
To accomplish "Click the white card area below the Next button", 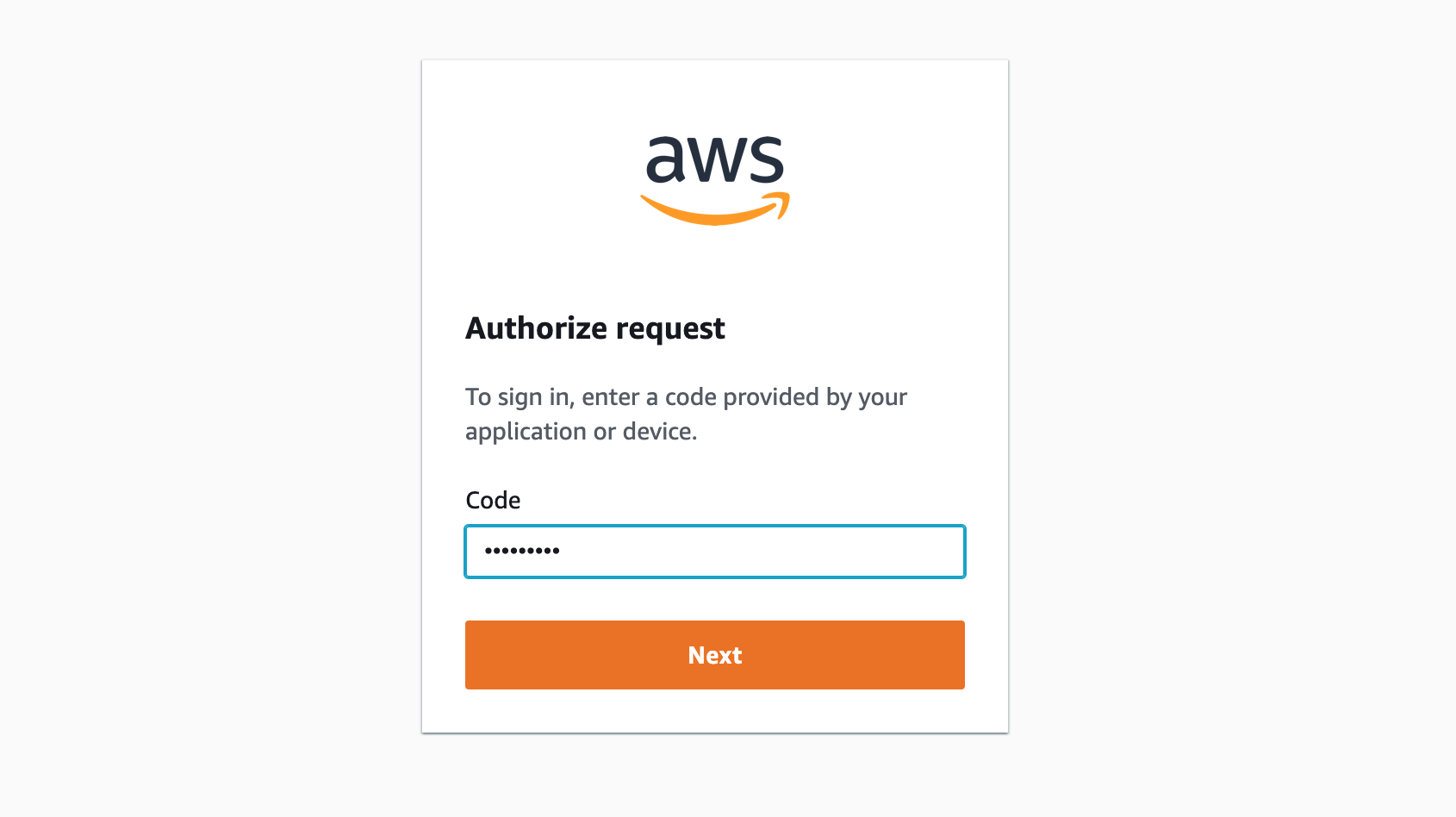I will coord(715,712).
